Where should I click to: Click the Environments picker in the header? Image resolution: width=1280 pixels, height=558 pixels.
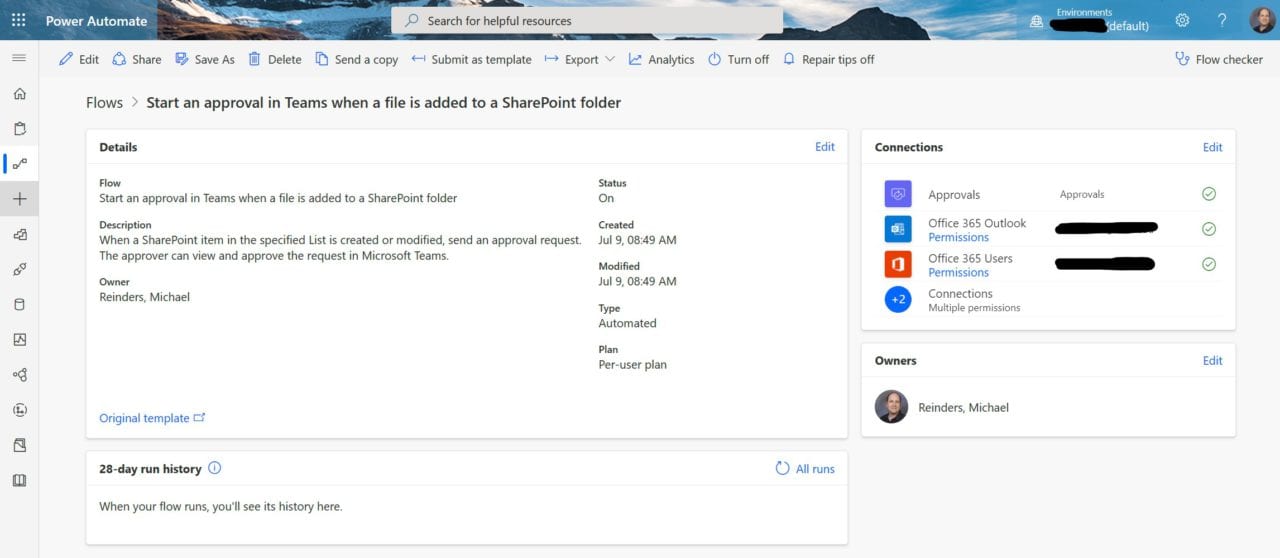point(1088,20)
